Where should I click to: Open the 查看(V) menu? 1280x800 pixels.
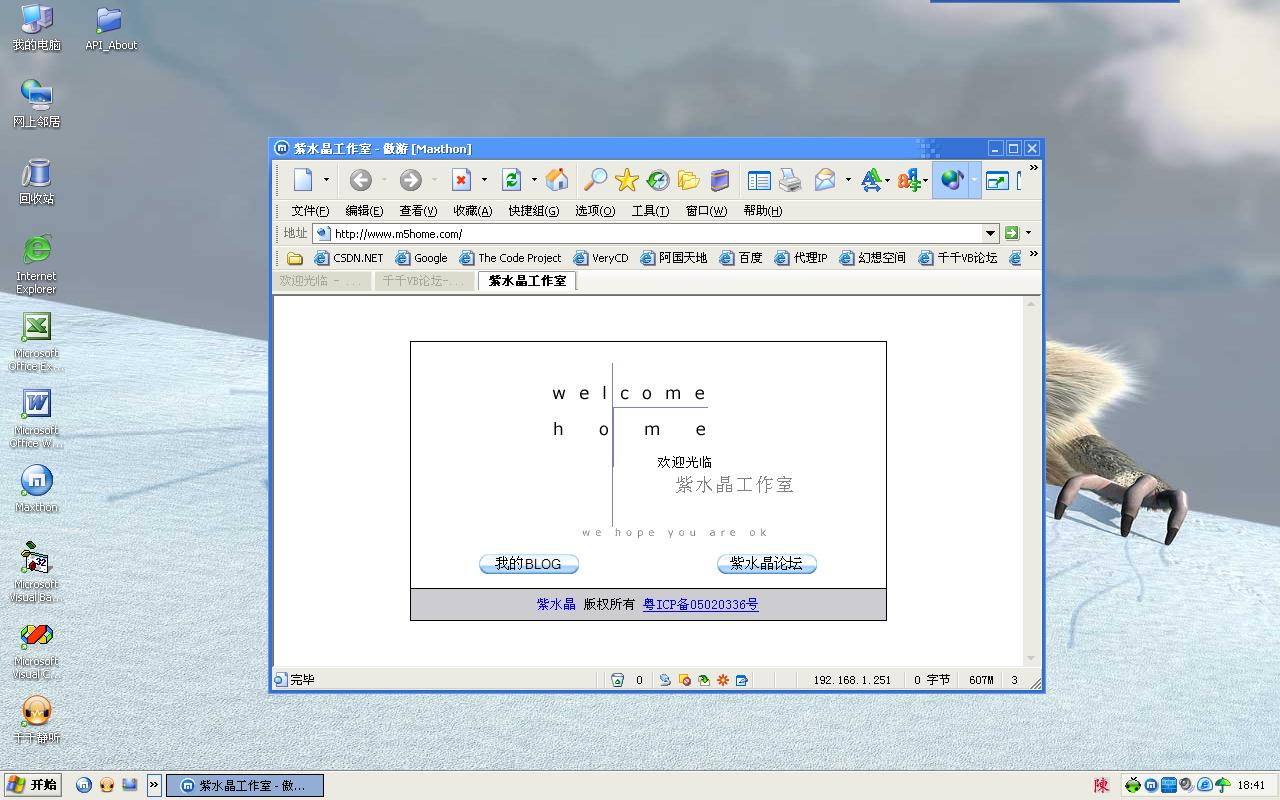tap(418, 210)
